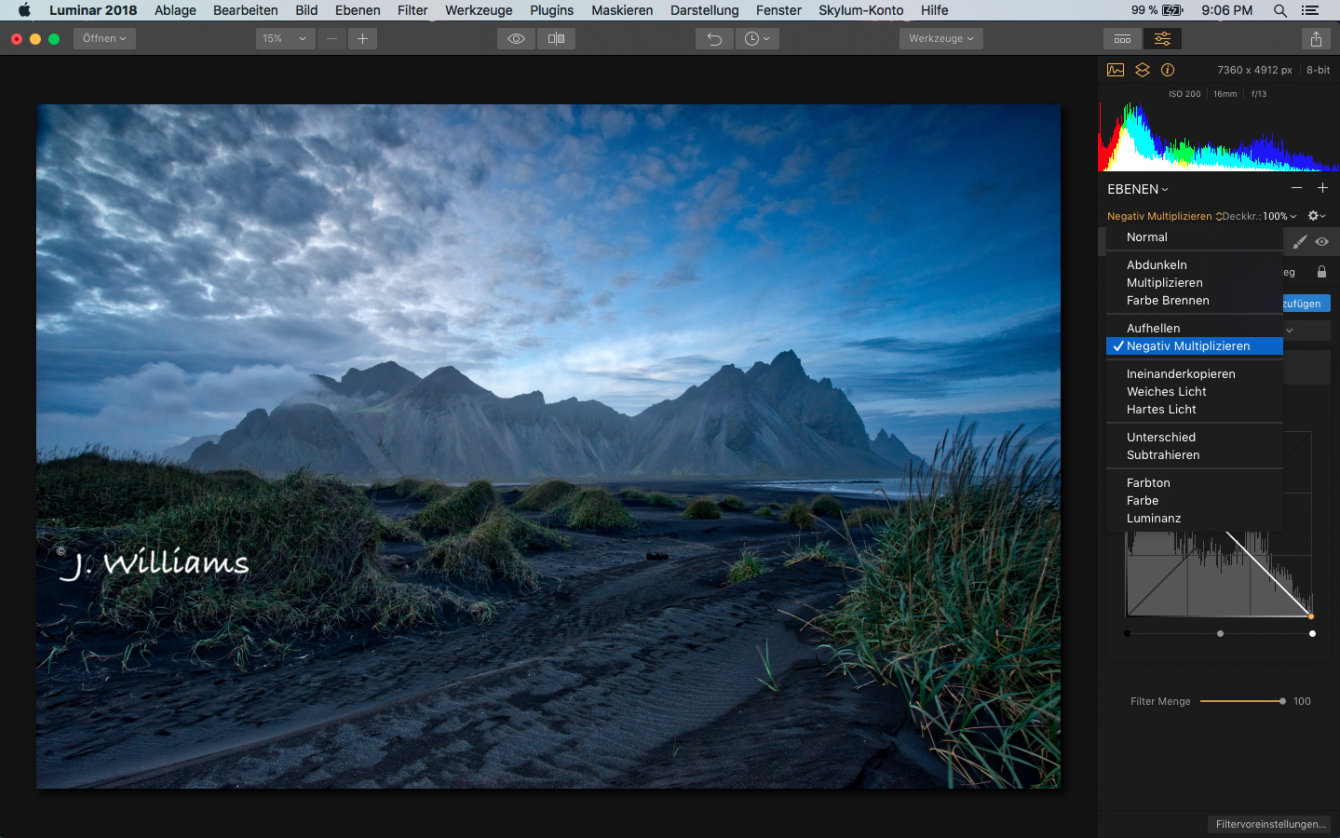The image size is (1340, 838).
Task: Click the orange curve point at bottom right
Action: (1311, 616)
